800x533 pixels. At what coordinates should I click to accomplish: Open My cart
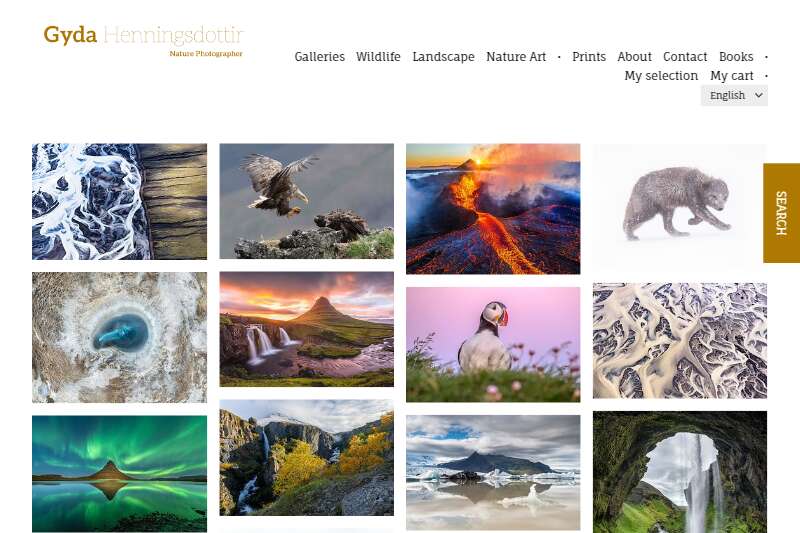pos(732,75)
